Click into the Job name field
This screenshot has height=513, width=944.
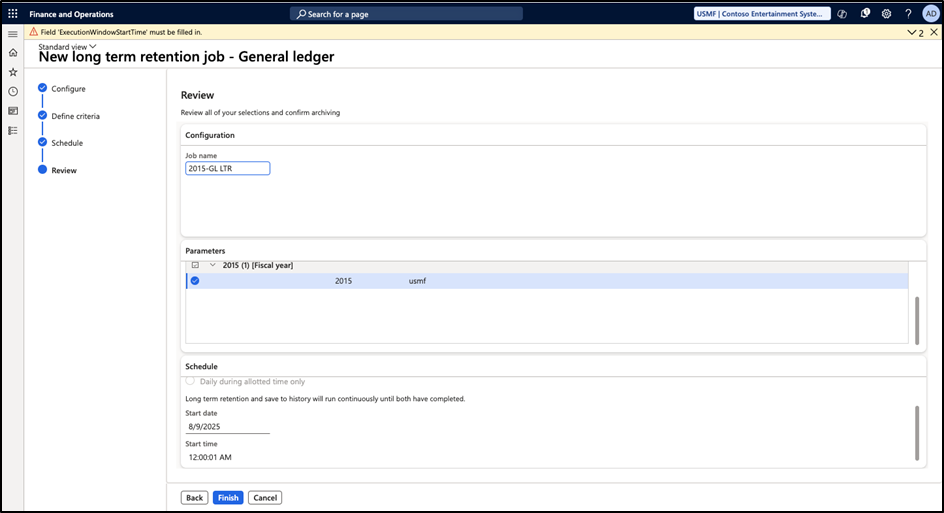point(227,169)
